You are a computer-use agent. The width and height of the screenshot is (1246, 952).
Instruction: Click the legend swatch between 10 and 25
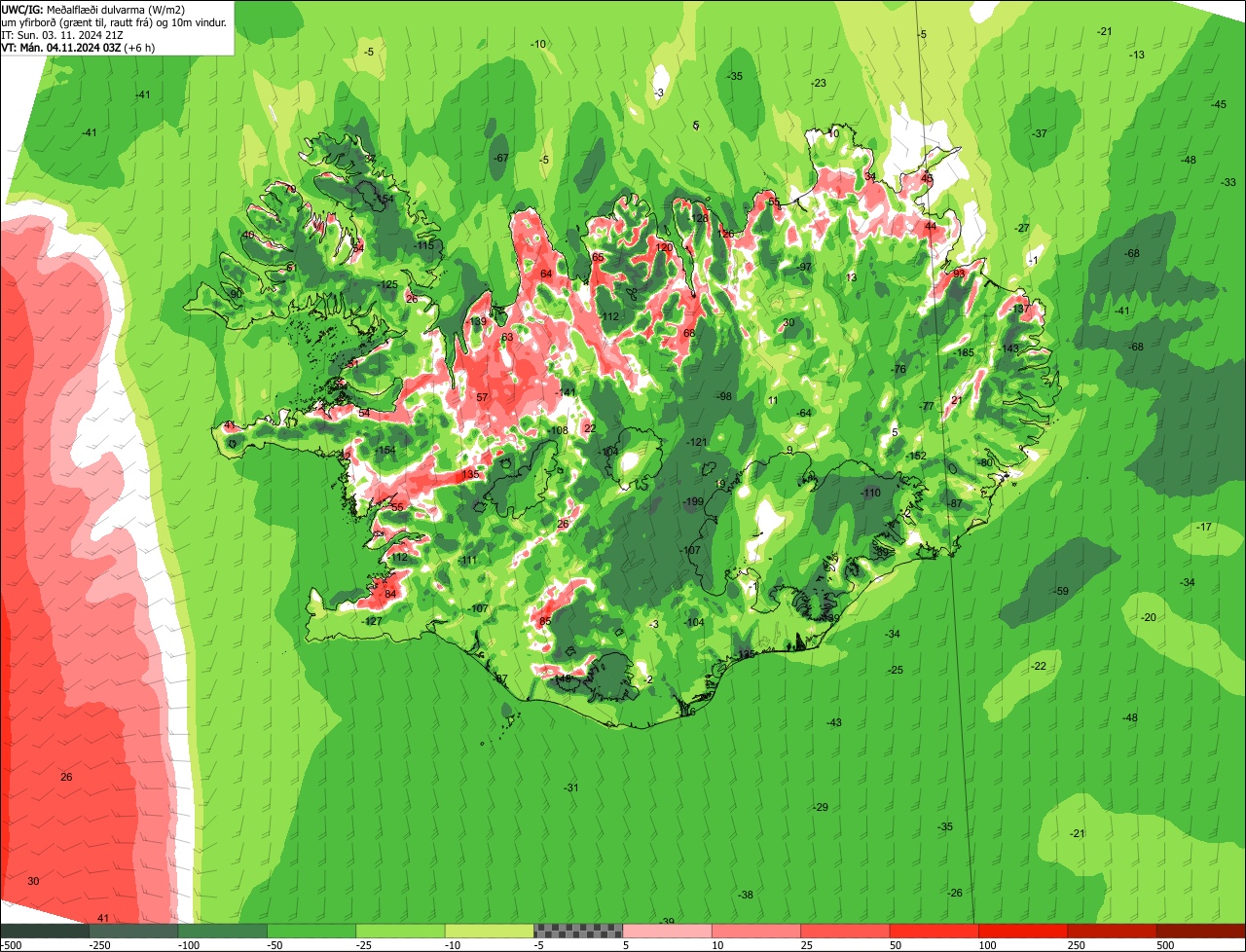click(756, 931)
